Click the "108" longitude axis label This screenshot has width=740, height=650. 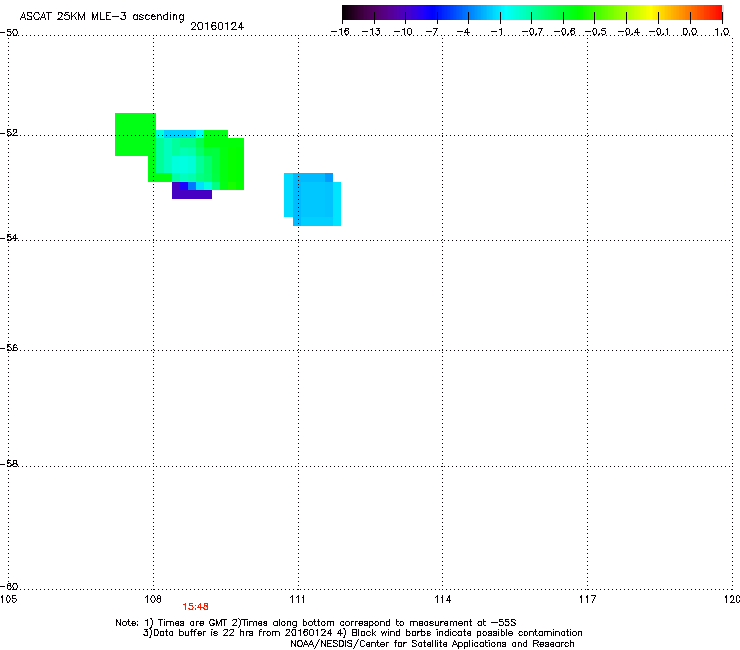(x=153, y=599)
